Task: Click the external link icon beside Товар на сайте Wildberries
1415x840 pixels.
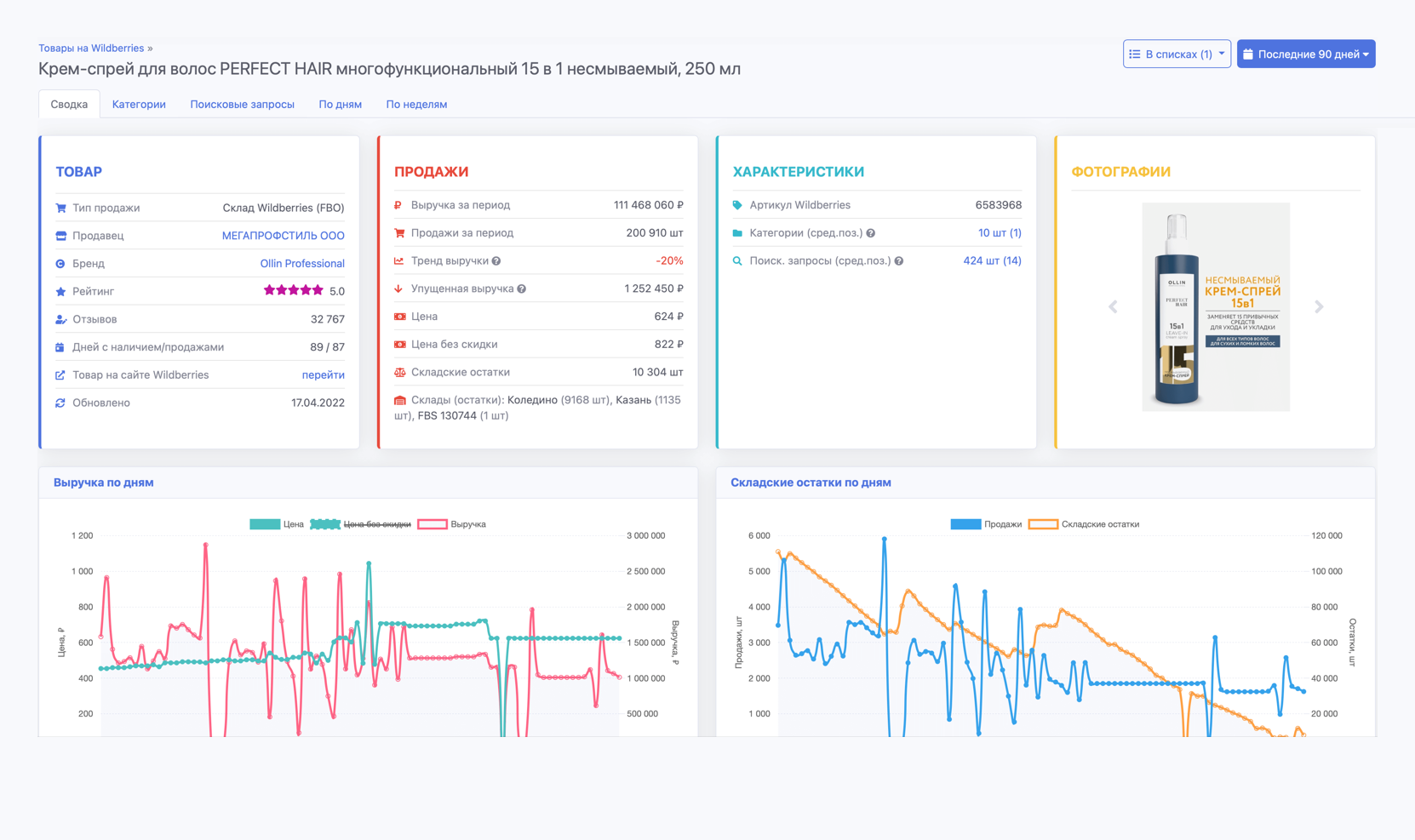Action: point(60,375)
